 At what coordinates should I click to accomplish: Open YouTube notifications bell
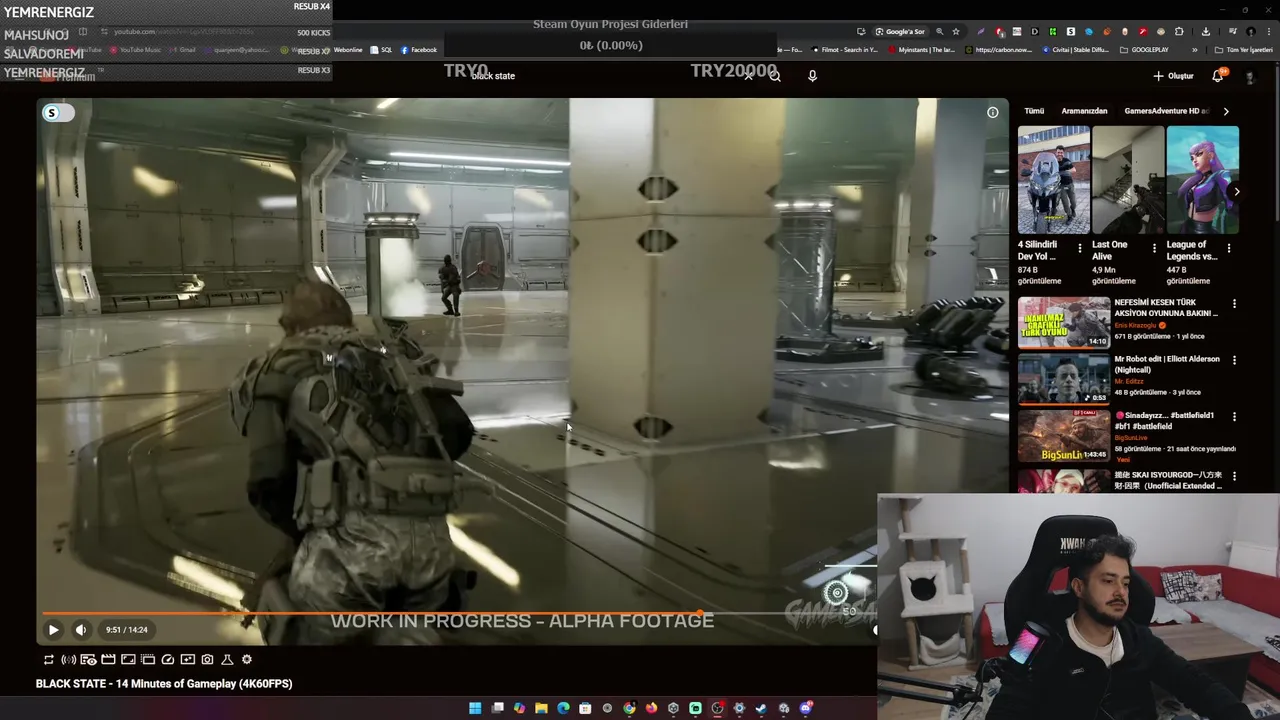(1218, 76)
